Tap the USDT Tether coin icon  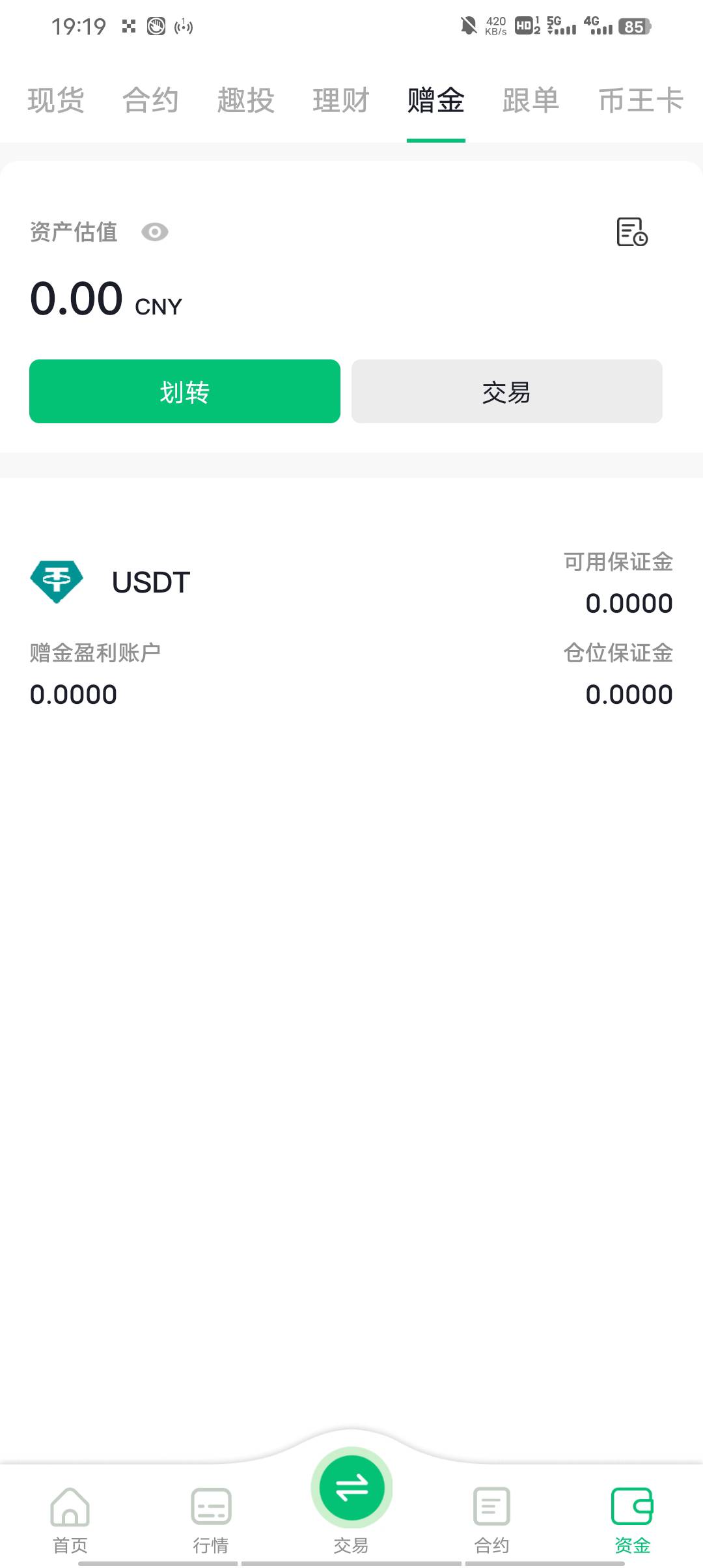[x=57, y=581]
